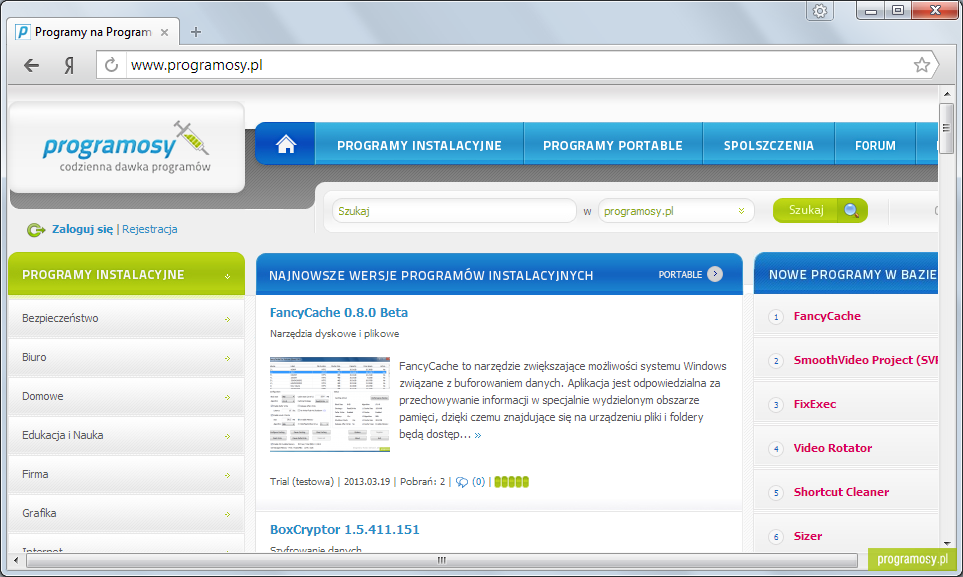Open the FORUM menu item
This screenshot has width=963, height=577.
[875, 146]
